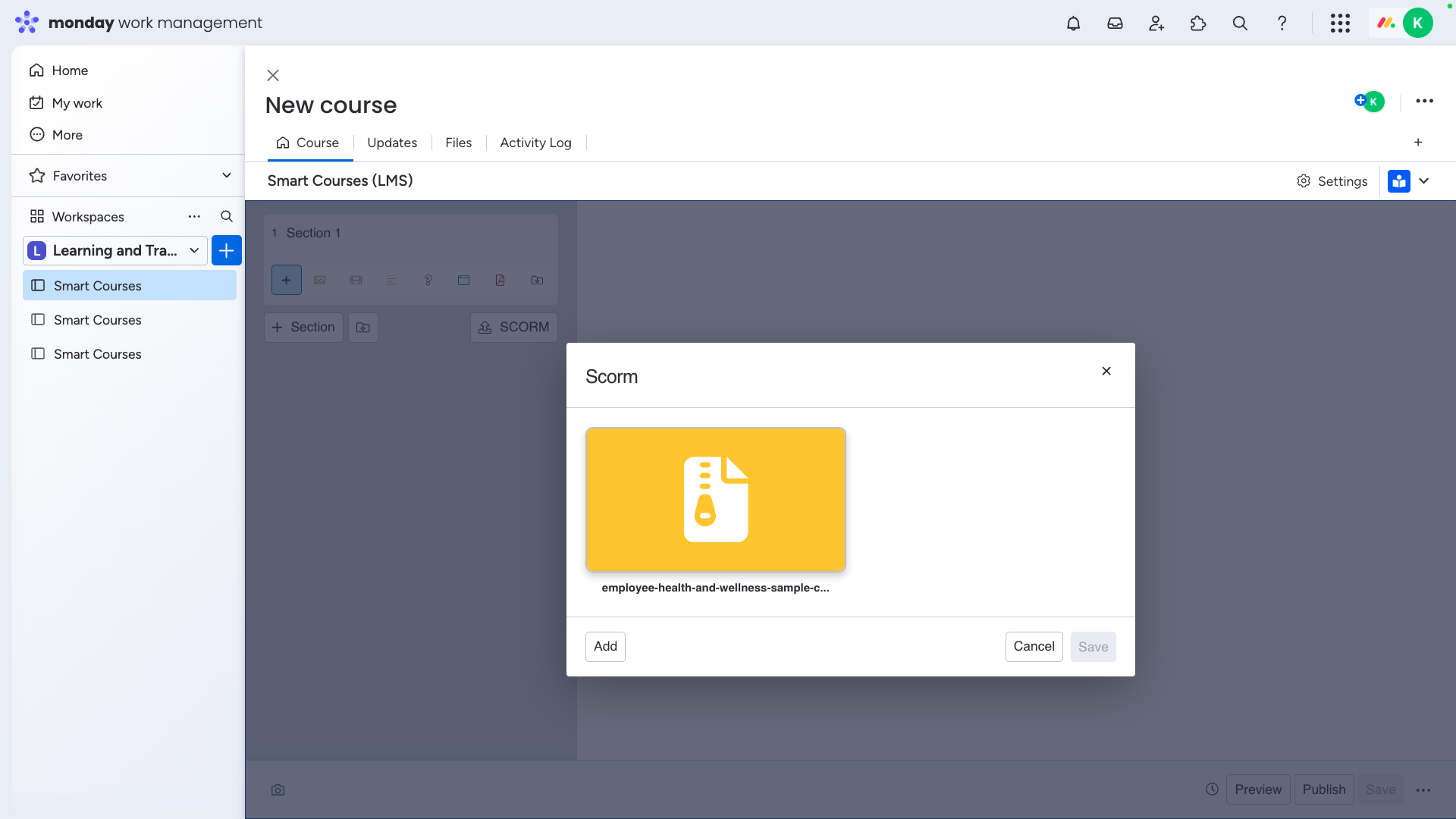Screen dimensions: 1456x819
Task: Click the Save button in bottom bar
Action: (1380, 789)
